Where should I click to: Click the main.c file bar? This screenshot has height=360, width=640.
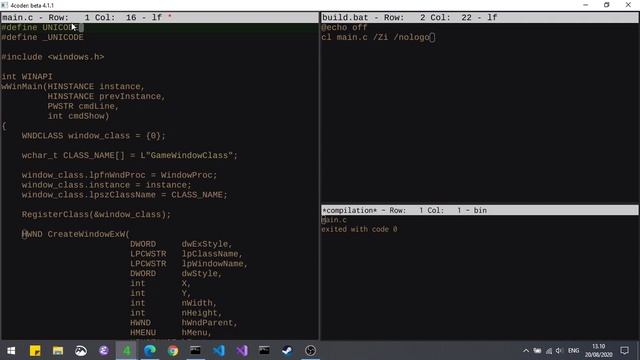tap(160, 18)
